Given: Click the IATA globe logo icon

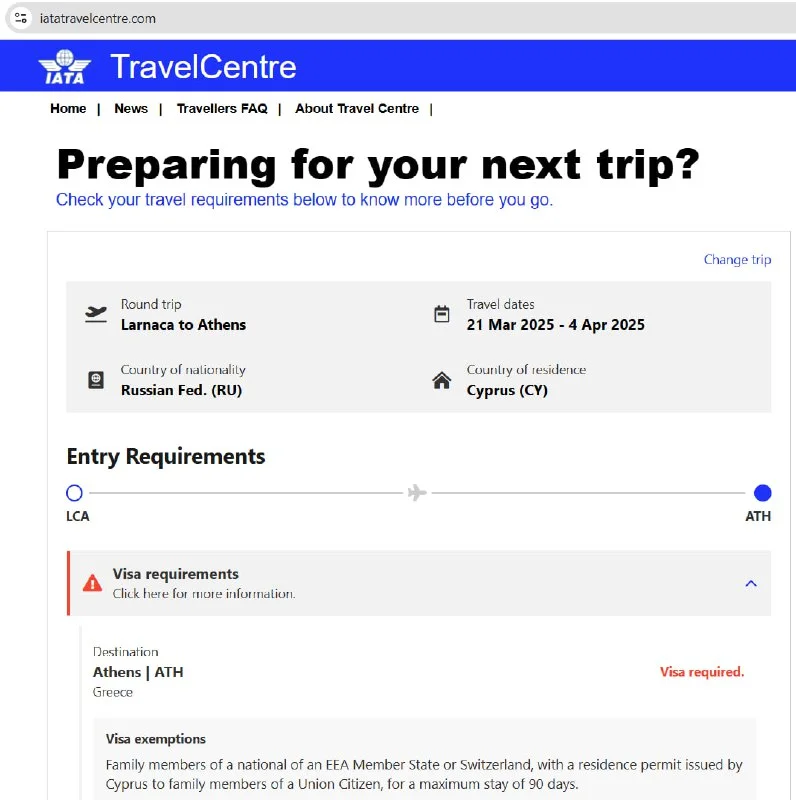Looking at the screenshot, I should [x=65, y=66].
